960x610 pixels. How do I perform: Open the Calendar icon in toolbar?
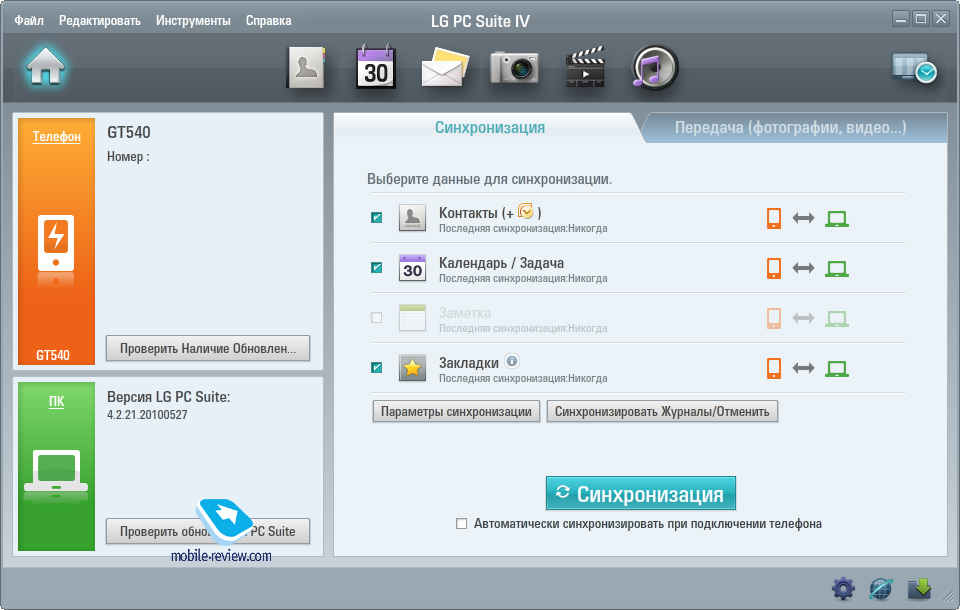pyautogui.click(x=376, y=68)
